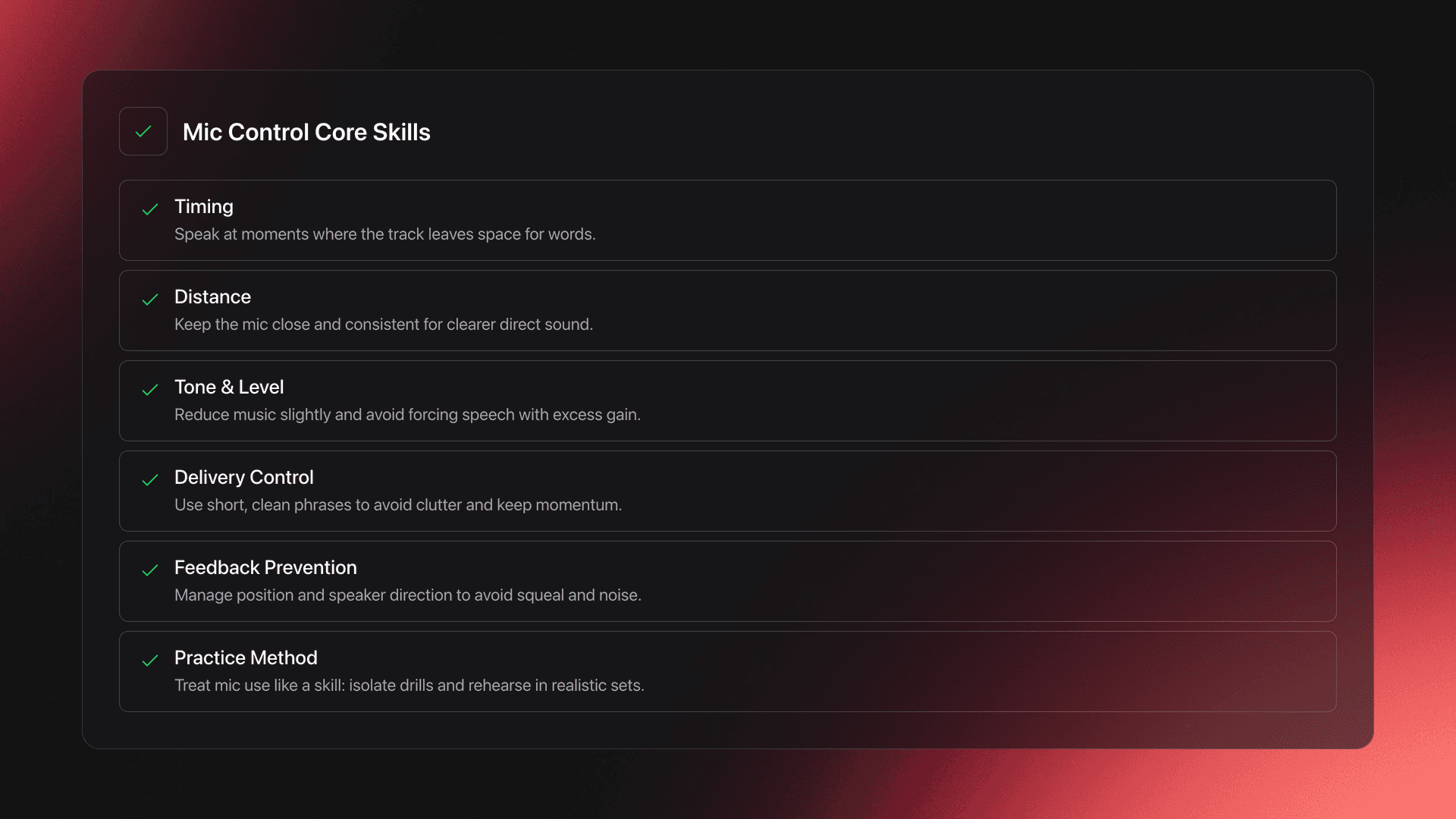The width and height of the screenshot is (1456, 819).
Task: Click the checkmark icon beside Tone & Level
Action: (x=150, y=390)
